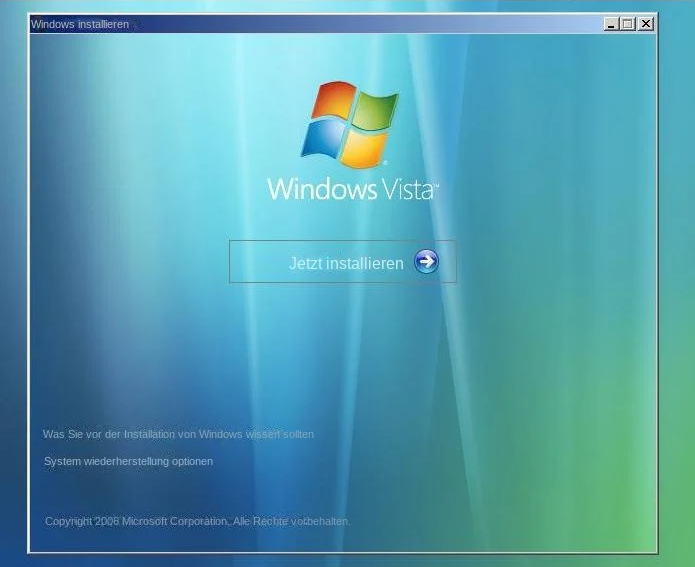Click the Jetzt installieren button
Viewport: 695px width, 567px height.
343,262
